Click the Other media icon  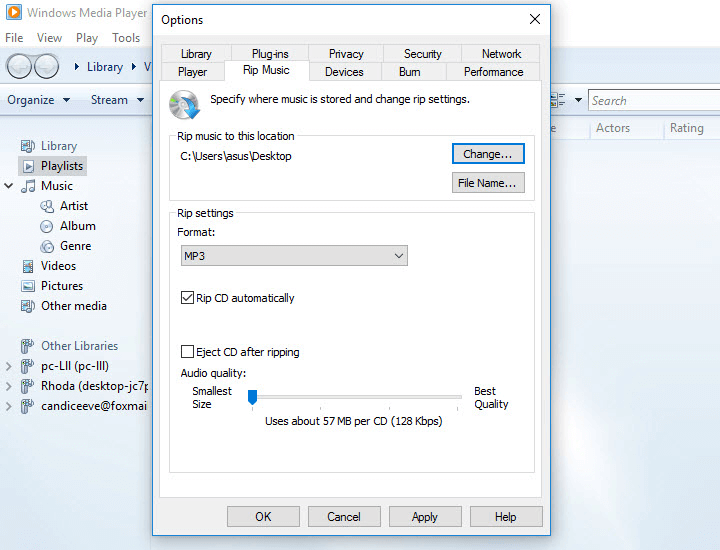coord(28,306)
